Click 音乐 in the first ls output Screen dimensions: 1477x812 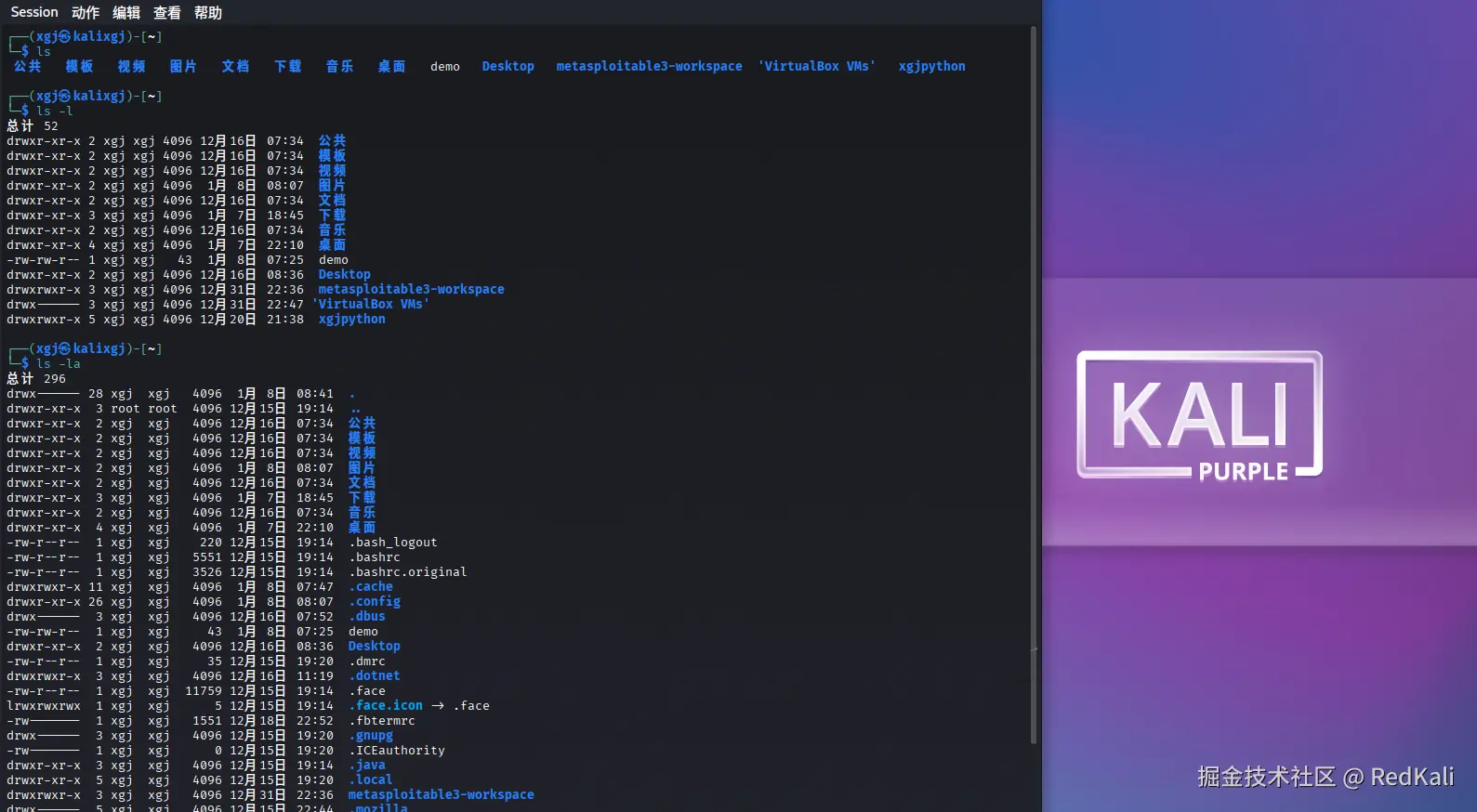[340, 66]
